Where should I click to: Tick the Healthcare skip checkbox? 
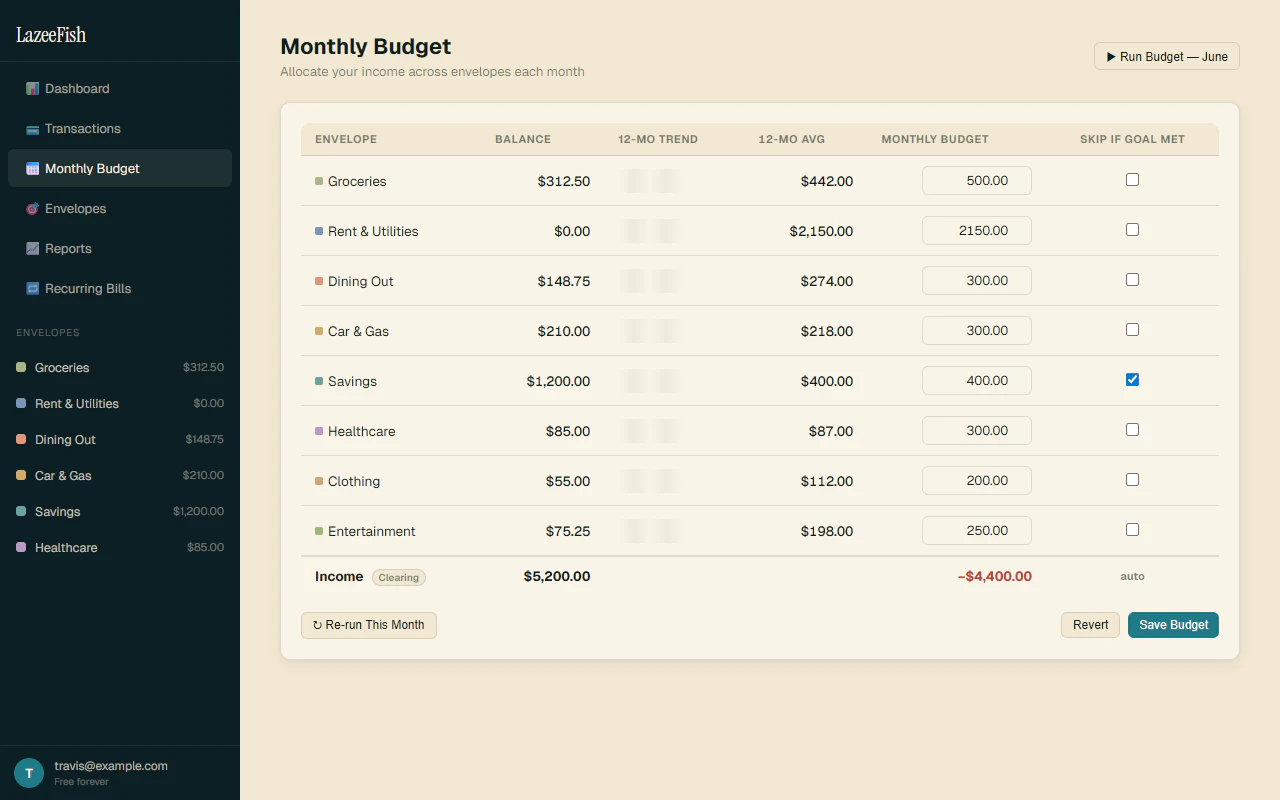pyautogui.click(x=1132, y=430)
